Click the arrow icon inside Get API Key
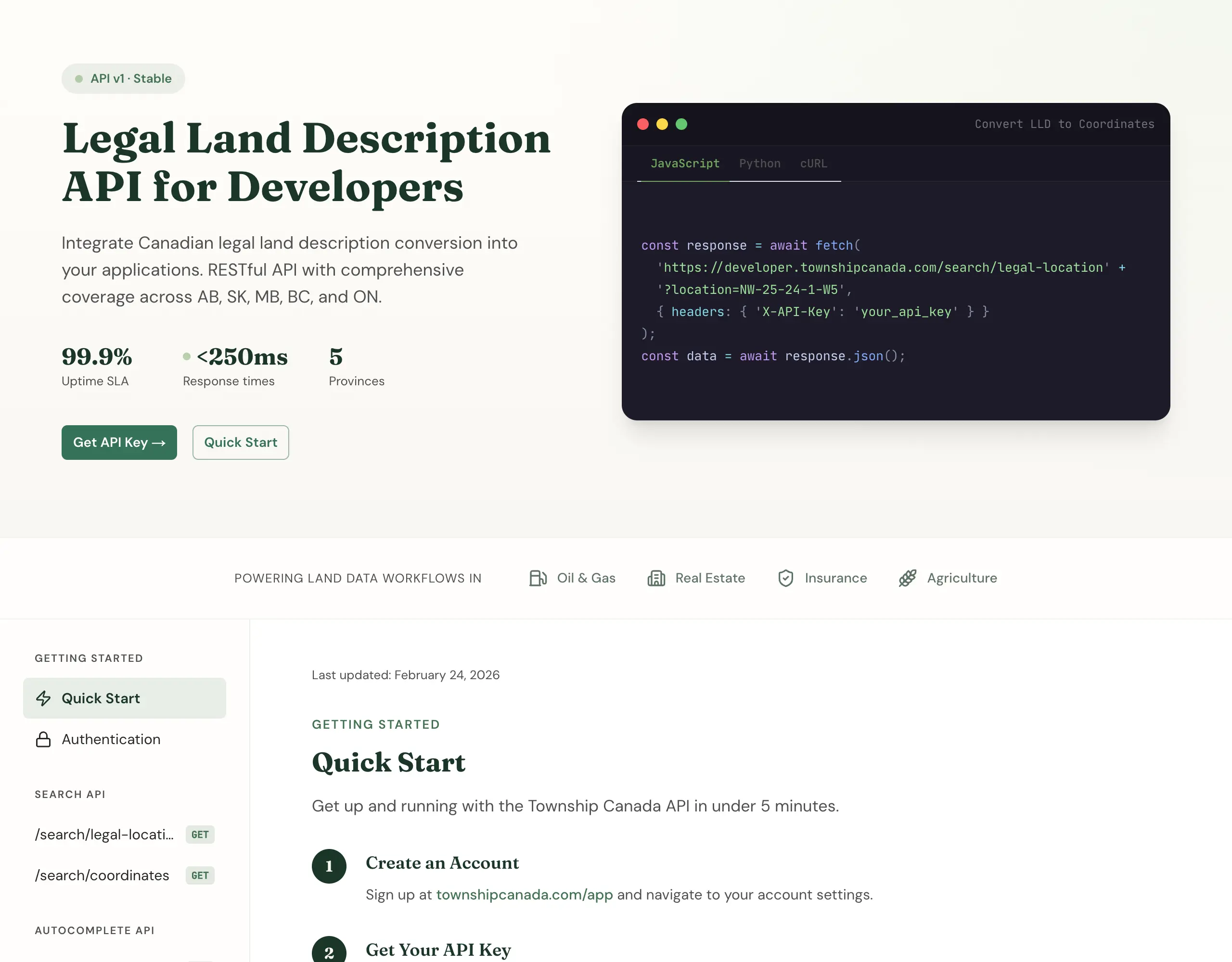 point(159,443)
